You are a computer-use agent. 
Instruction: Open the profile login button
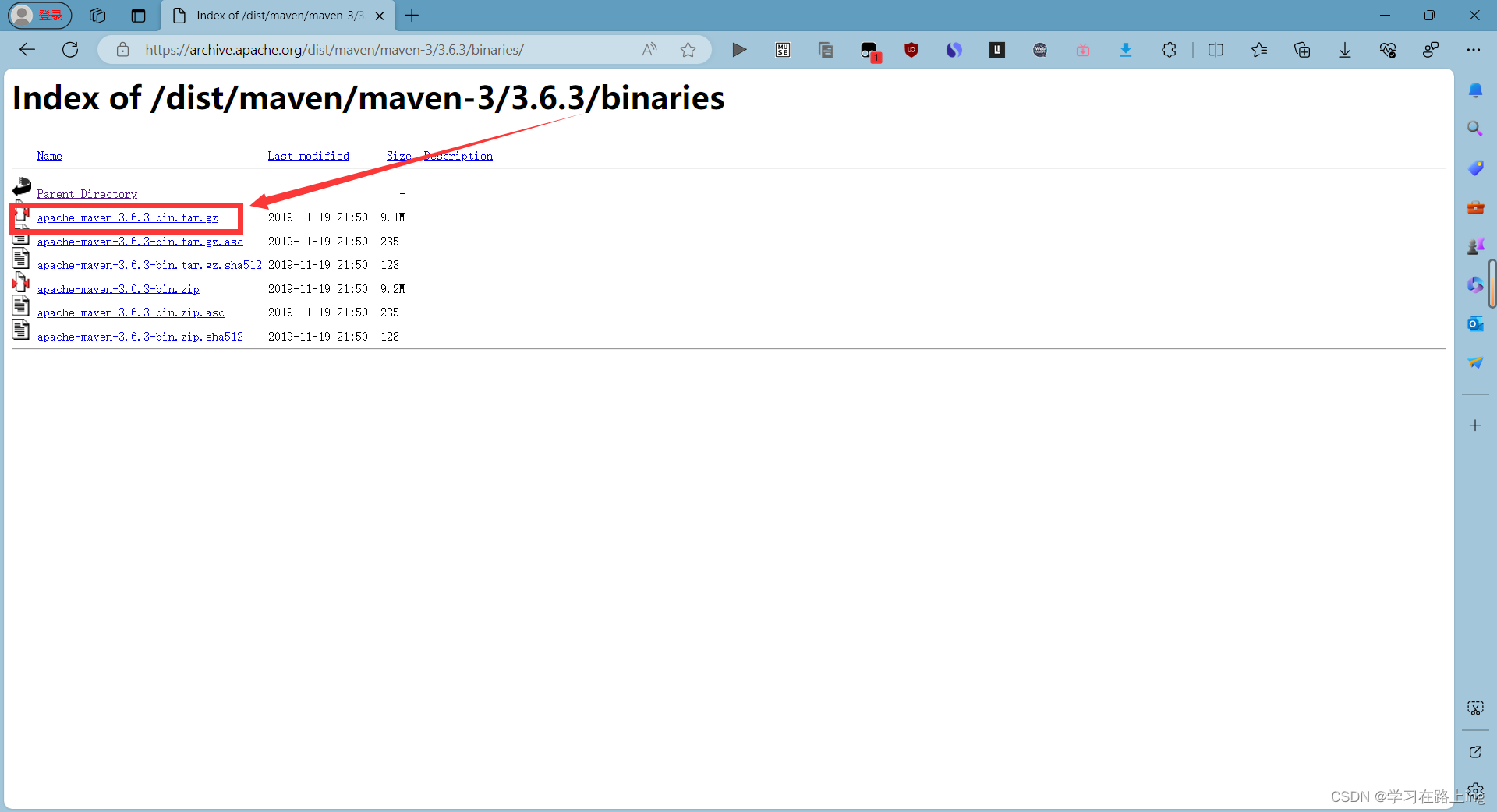(40, 15)
